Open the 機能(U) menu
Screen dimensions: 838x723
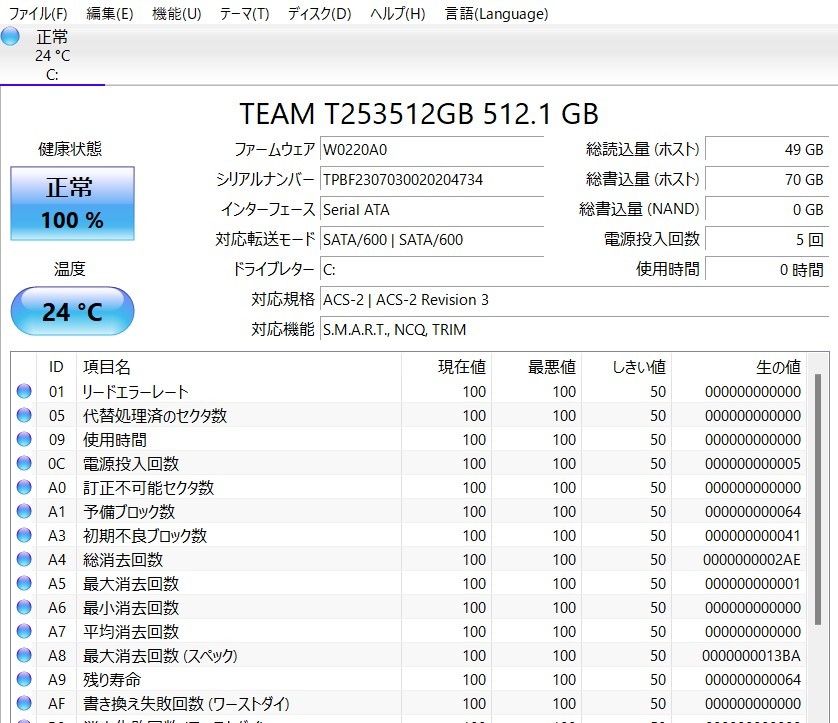pyautogui.click(x=176, y=13)
